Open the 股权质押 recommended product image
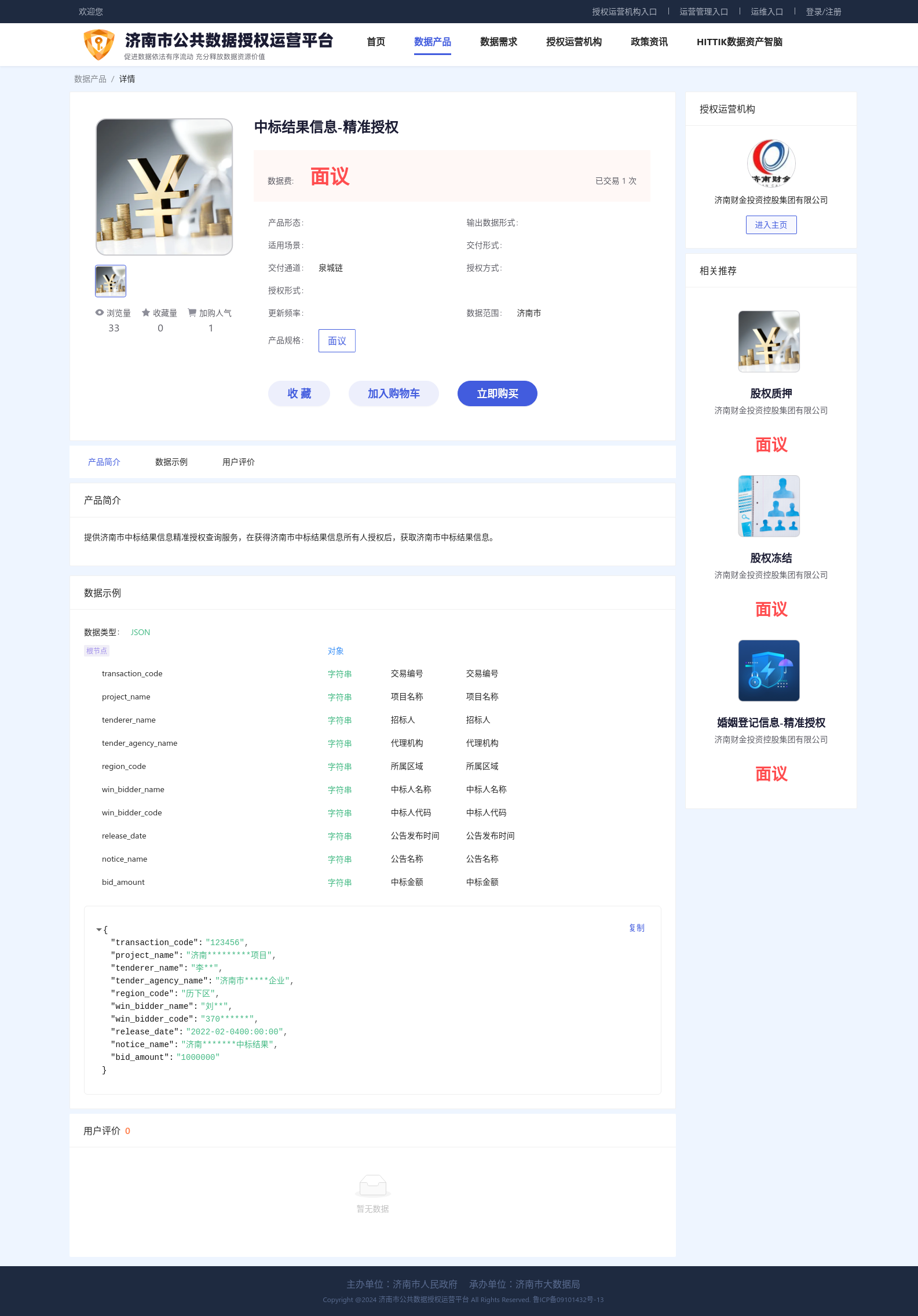This screenshot has height=1316, width=918. click(769, 341)
